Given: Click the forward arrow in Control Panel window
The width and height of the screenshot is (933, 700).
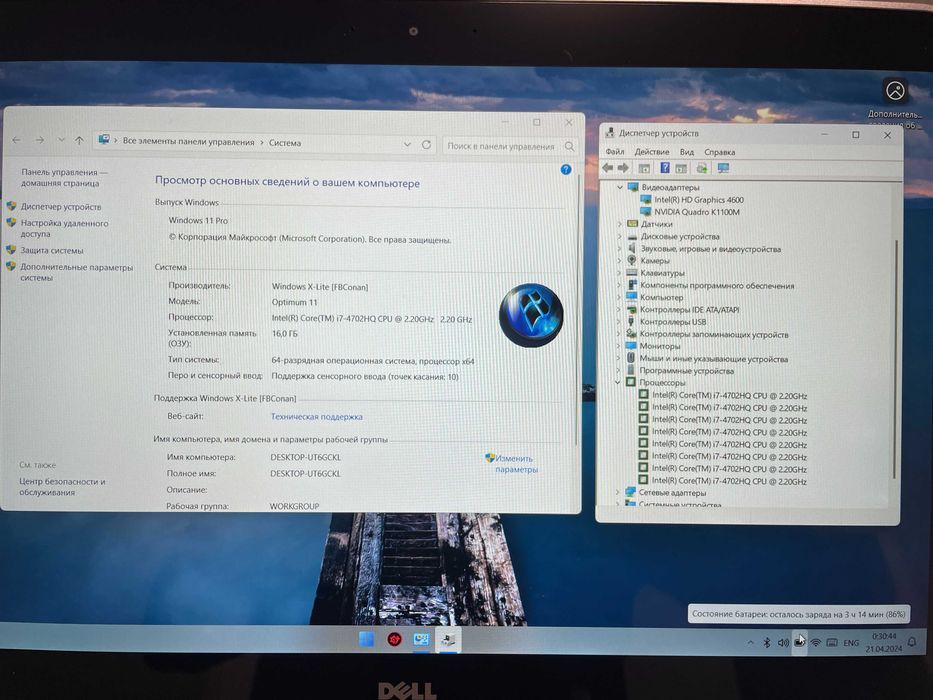Looking at the screenshot, I should coord(40,140).
